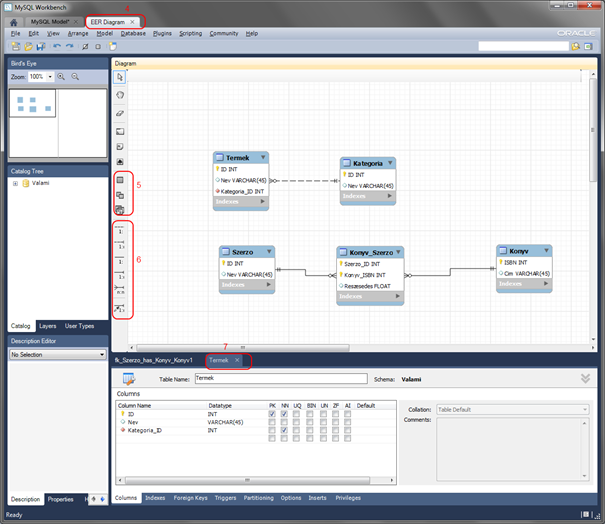Switch to the Foreign Keys tab
605x524 pixels.
click(x=190, y=497)
